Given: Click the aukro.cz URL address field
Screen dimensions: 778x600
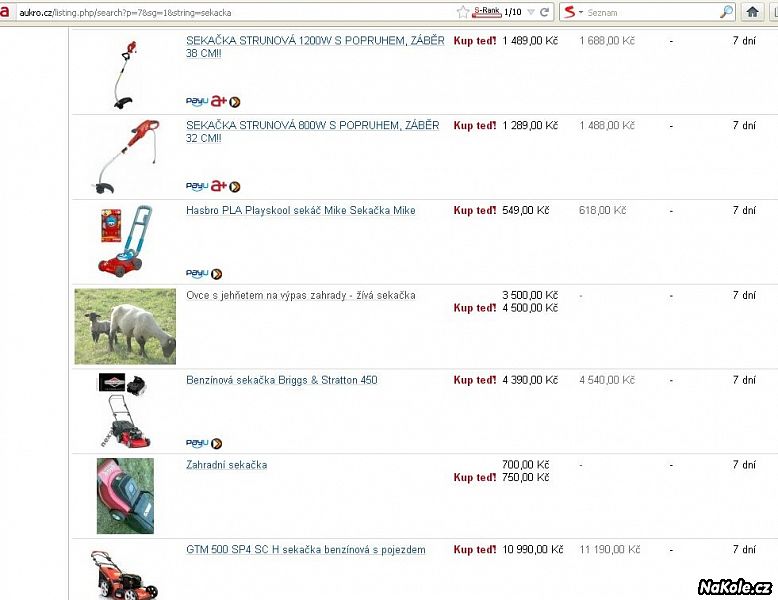Looking at the screenshot, I should [x=236, y=12].
